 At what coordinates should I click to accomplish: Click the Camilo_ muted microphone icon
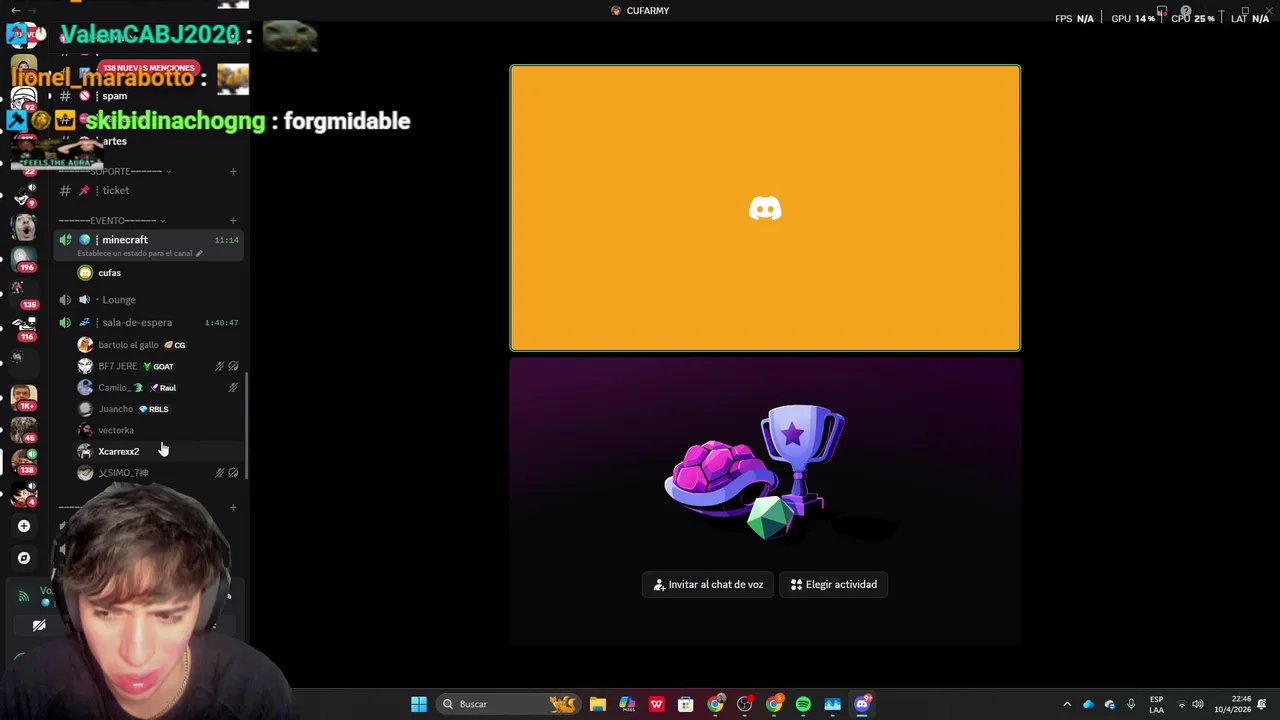[233, 388]
